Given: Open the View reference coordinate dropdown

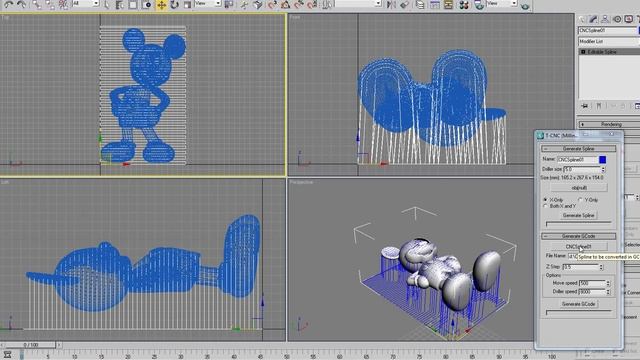Looking at the screenshot, I should (x=207, y=4).
